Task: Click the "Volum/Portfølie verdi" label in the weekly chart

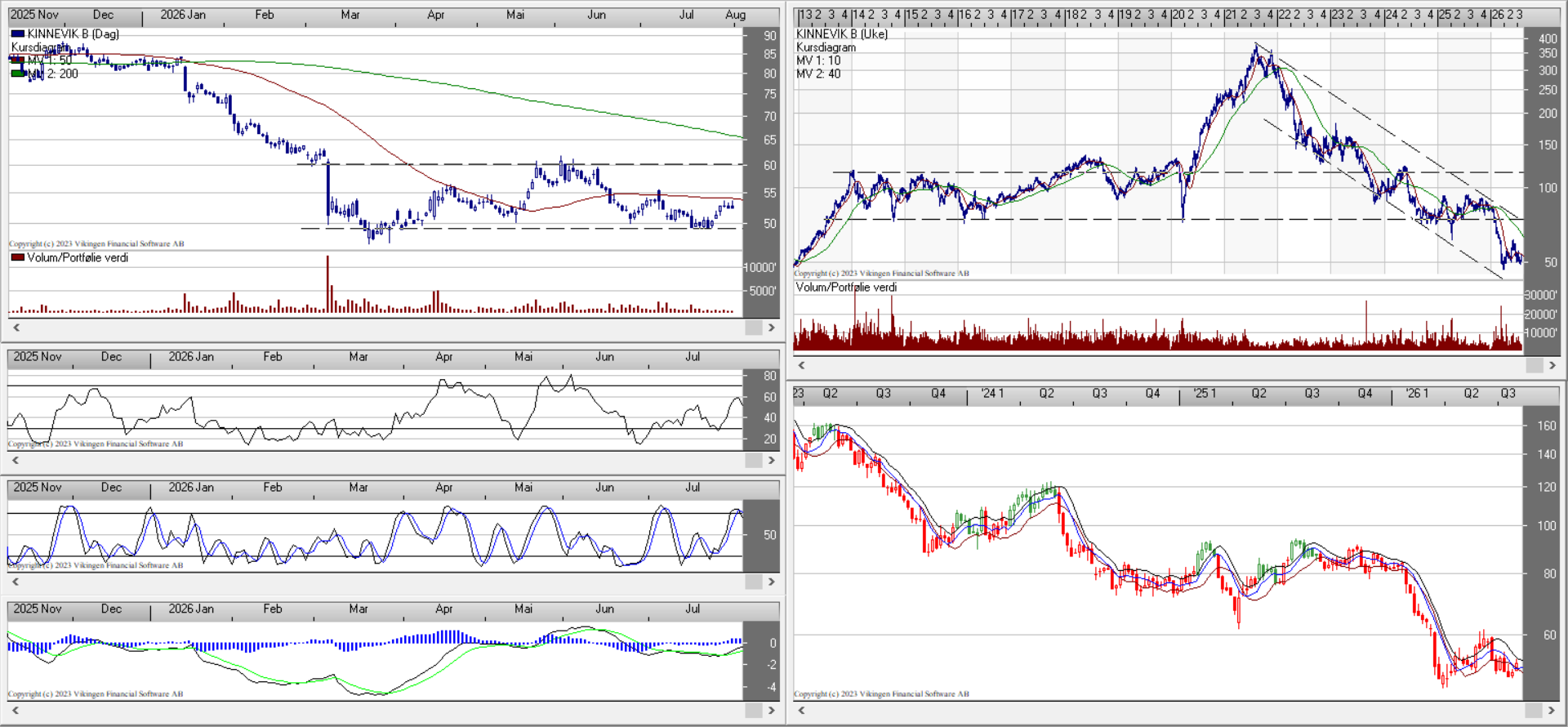Action: 847,287
